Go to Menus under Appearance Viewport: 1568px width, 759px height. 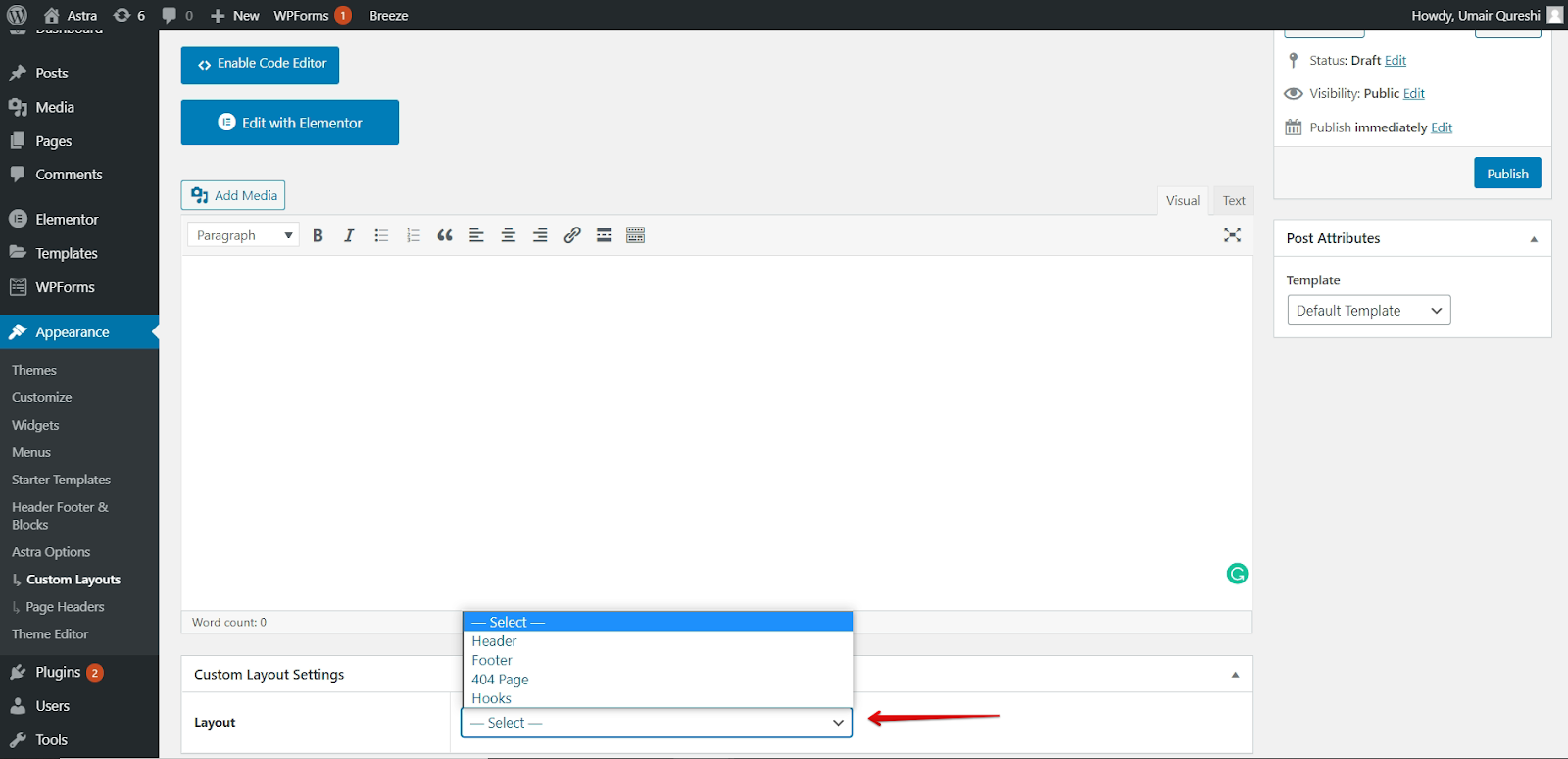[x=31, y=452]
